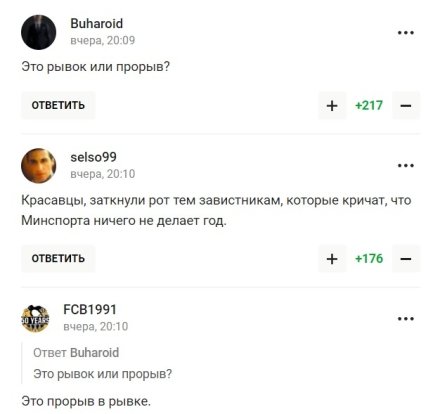
Task: Open the three-dot menu on FCB1991's comment
Action: (x=406, y=319)
